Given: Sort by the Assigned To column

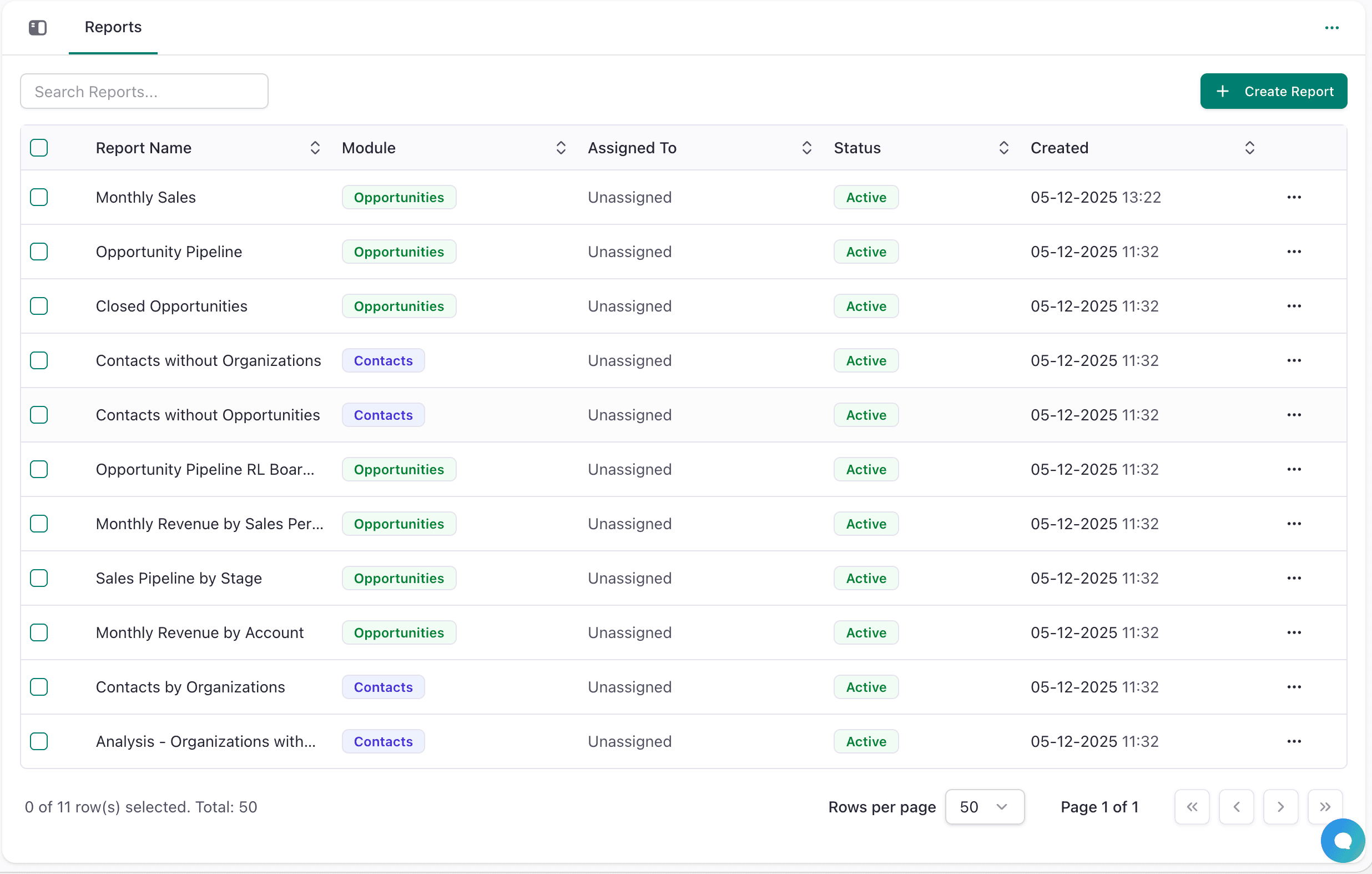Looking at the screenshot, I should [806, 148].
